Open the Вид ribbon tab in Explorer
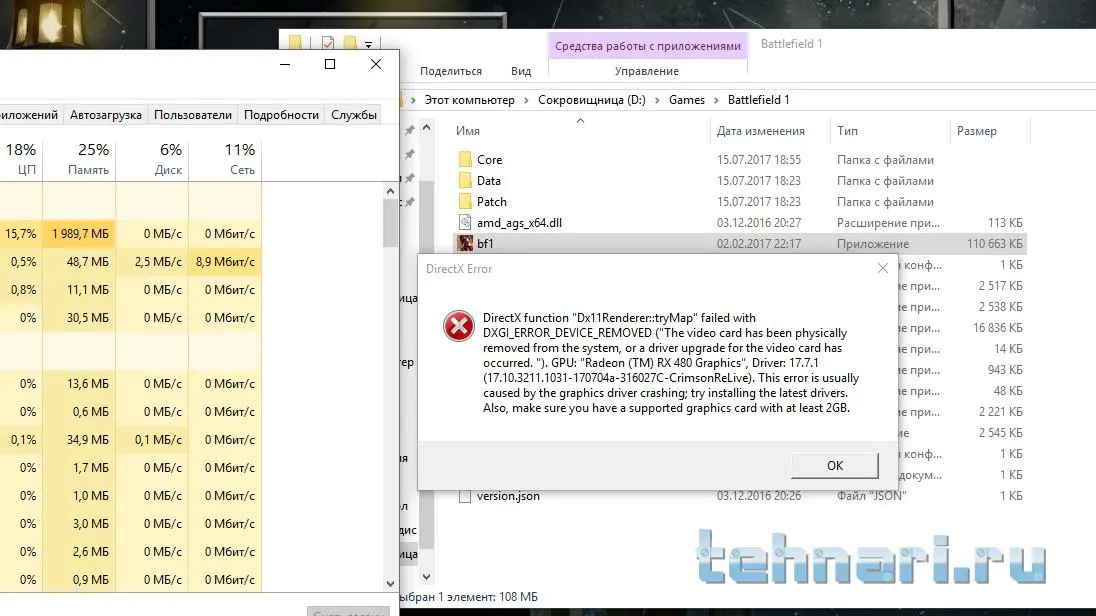The height and width of the screenshot is (616, 1096). (521, 71)
